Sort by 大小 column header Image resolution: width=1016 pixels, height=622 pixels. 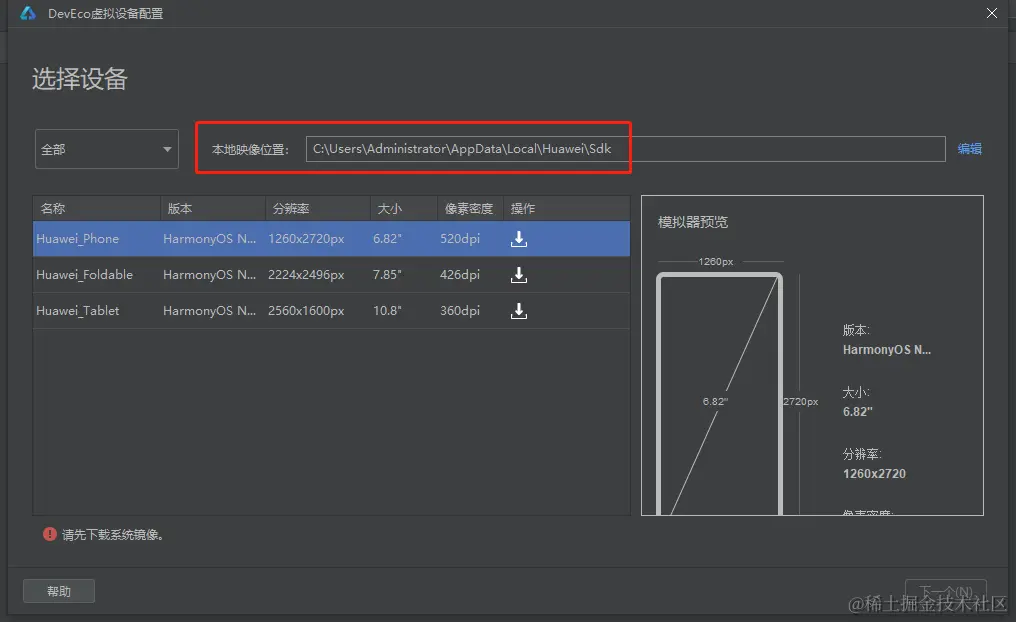[x=404, y=209]
